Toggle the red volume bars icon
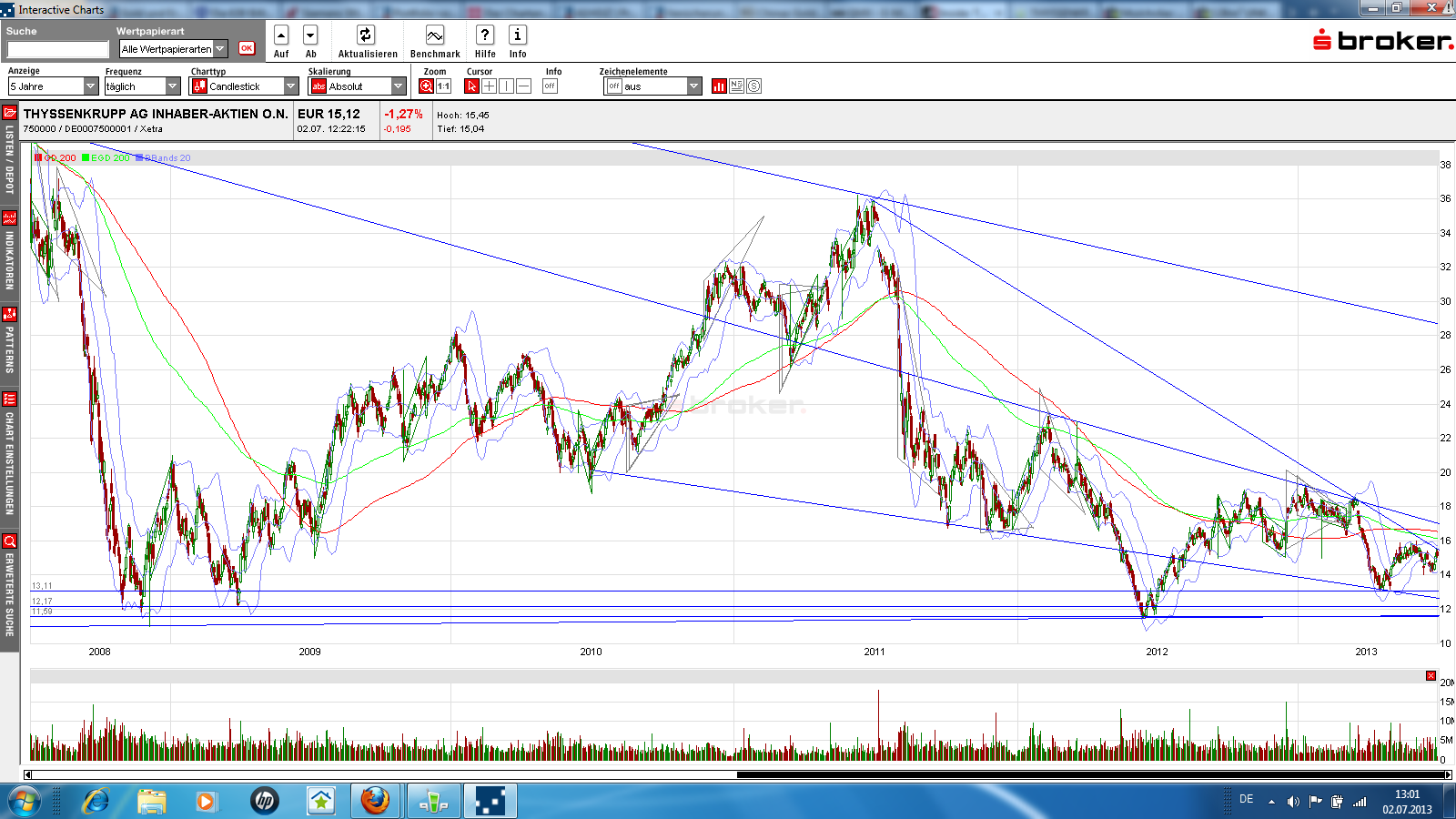This screenshot has width=1456, height=819. (719, 86)
